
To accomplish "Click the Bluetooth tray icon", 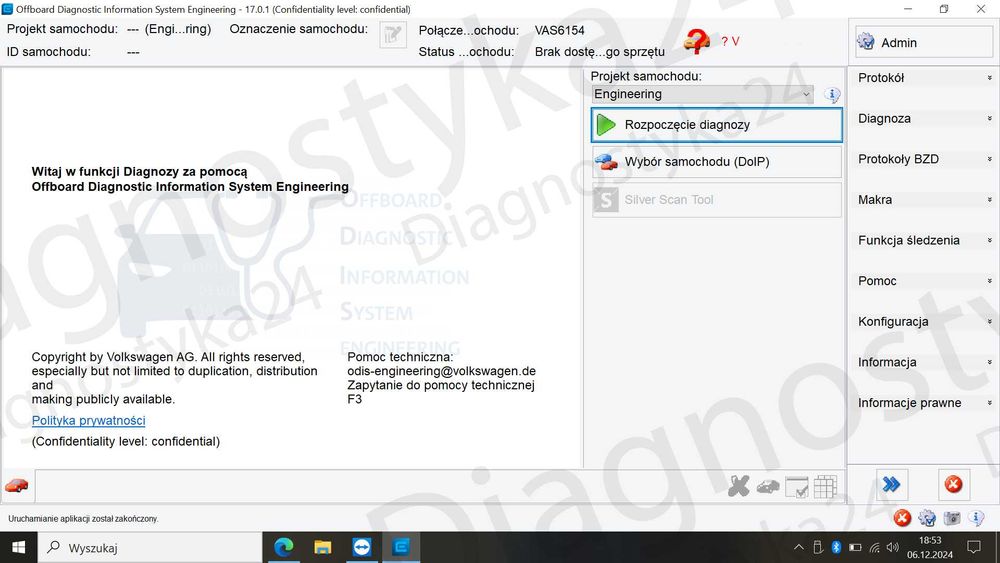I will (x=836, y=547).
